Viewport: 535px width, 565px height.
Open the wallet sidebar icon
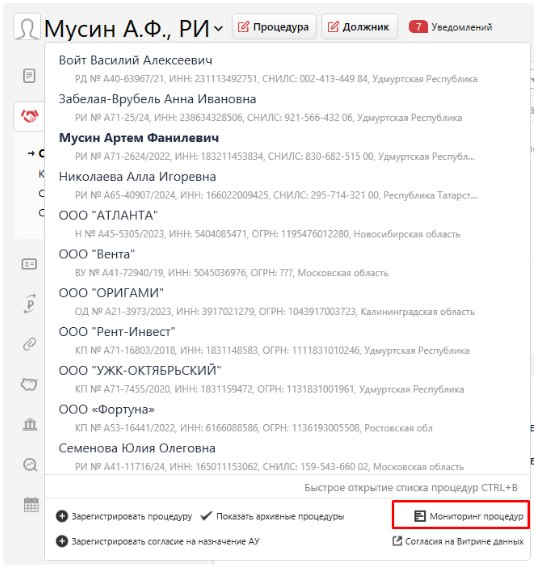pyautogui.click(x=29, y=384)
